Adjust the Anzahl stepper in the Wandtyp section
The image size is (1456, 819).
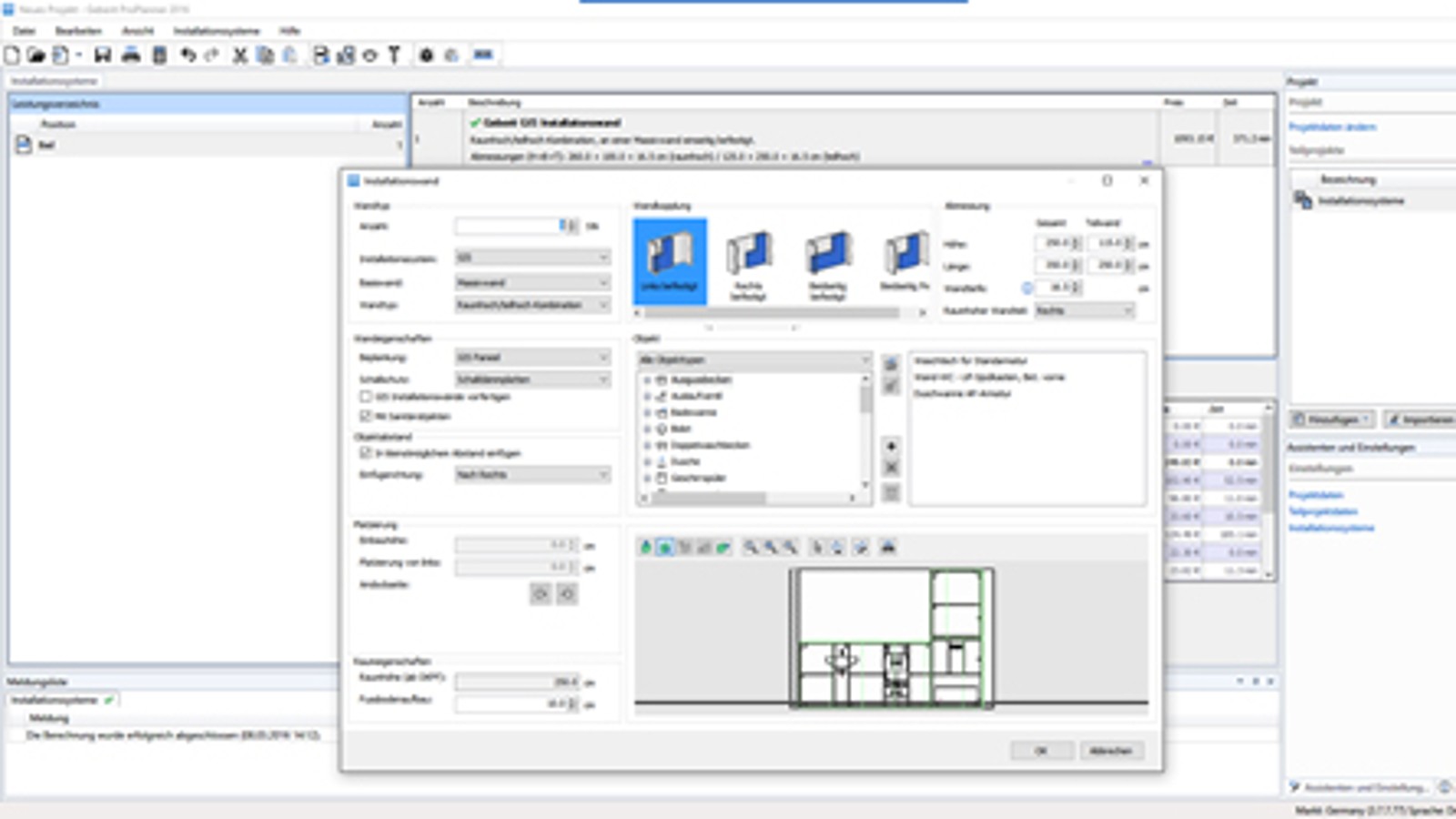(563, 225)
